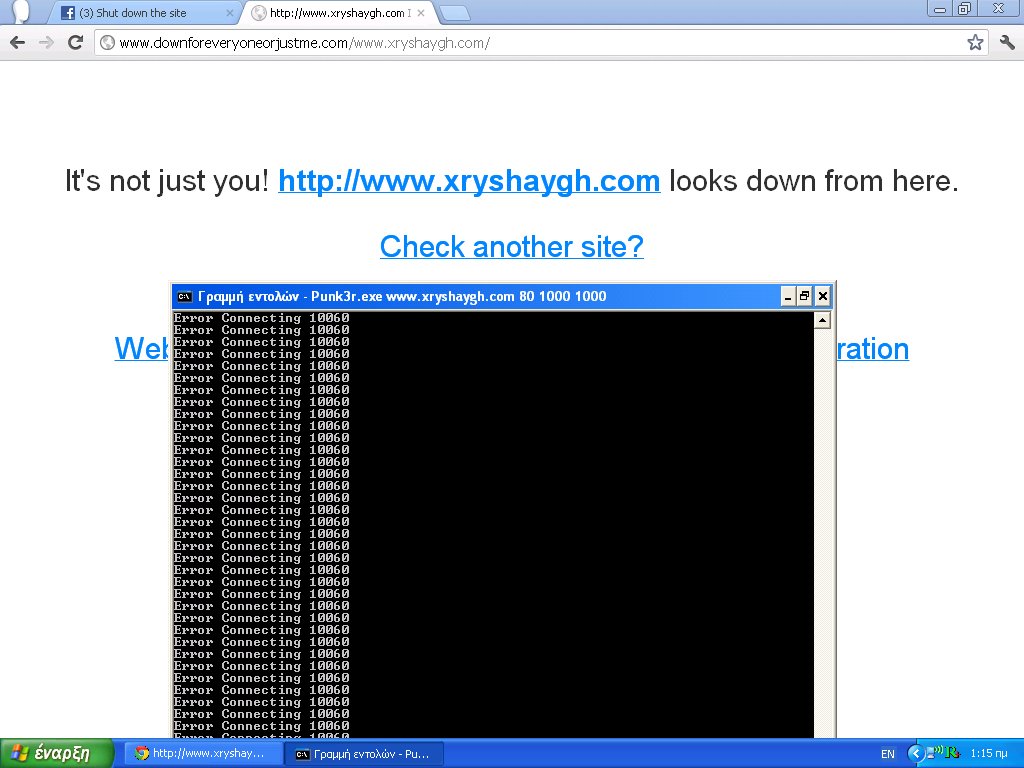Click the Facebook favicon on first tab

coord(68,13)
